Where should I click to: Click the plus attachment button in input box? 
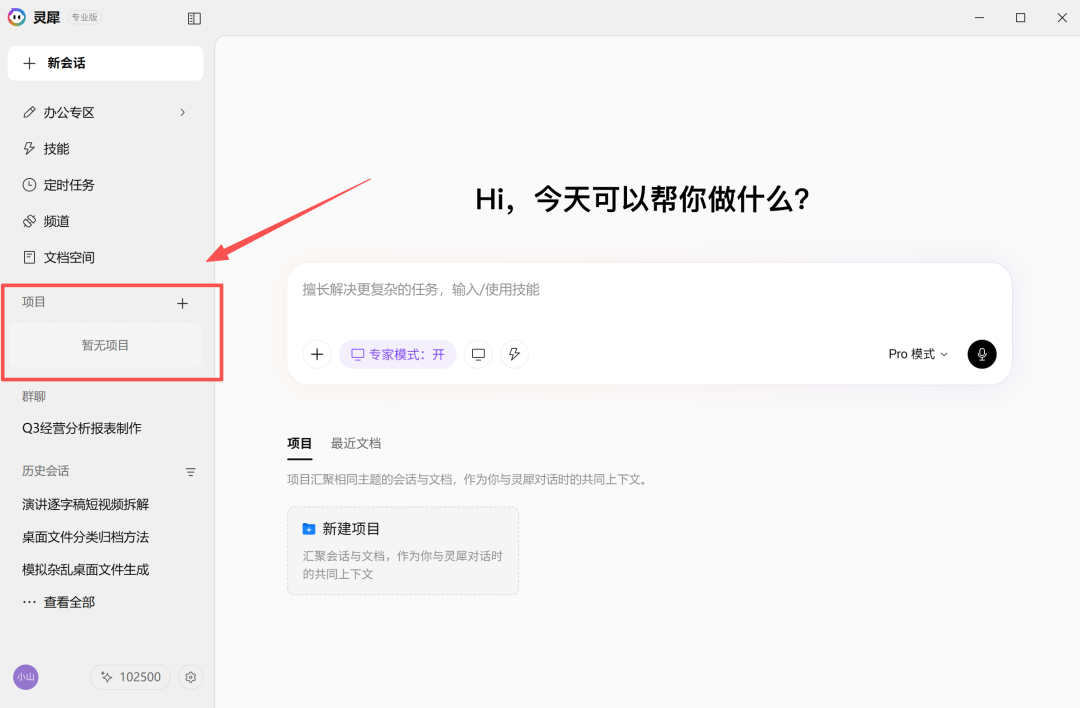click(x=317, y=354)
